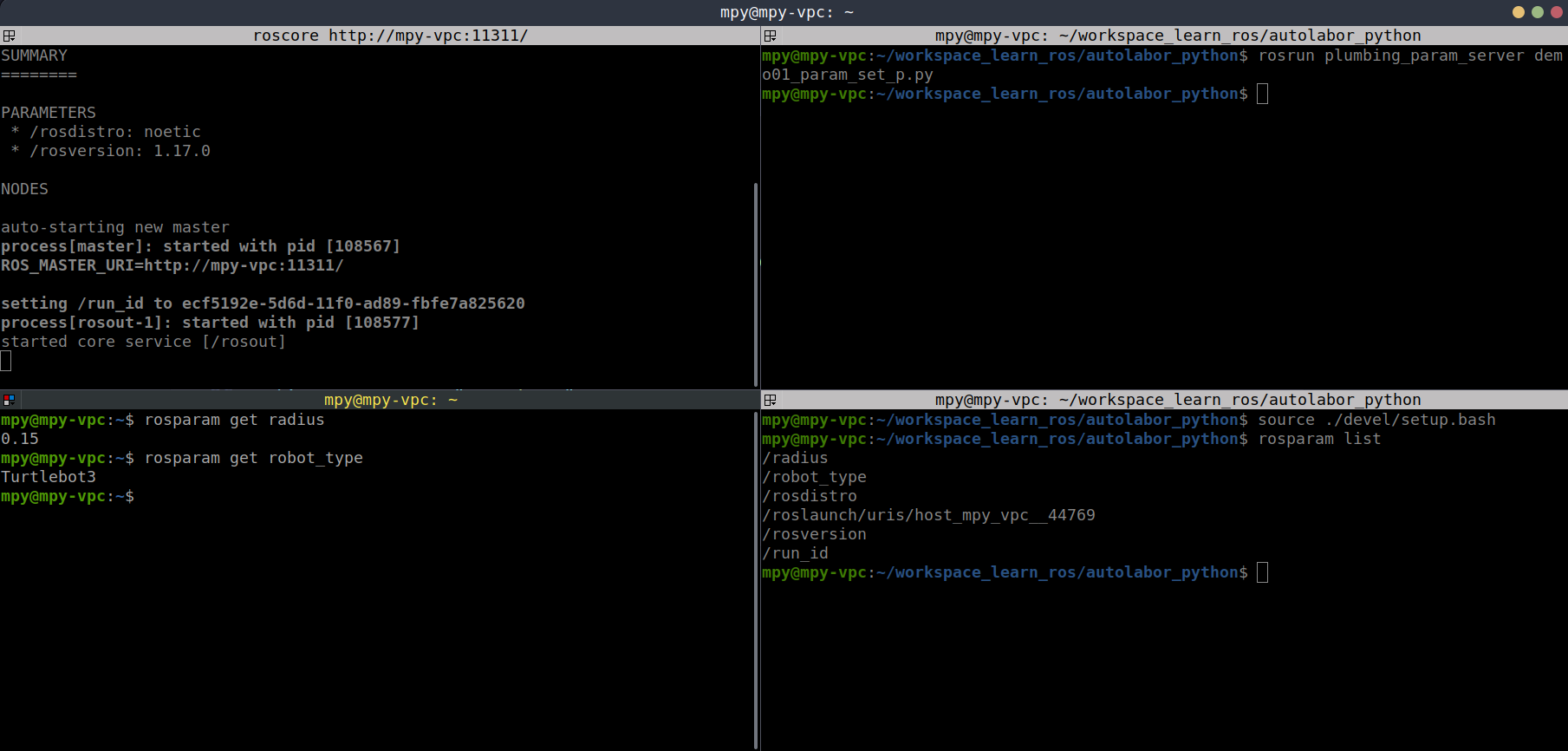Image resolution: width=1568 pixels, height=751 pixels.
Task: Select the roscore http://mpy-vpc:11311/ pane title bar
Action: tap(390, 36)
